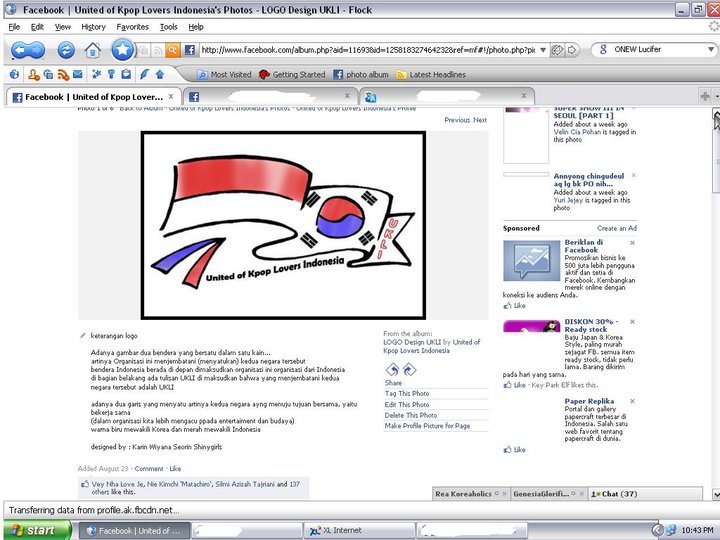Click Edit This Photo
The height and width of the screenshot is (540, 720).
click(x=407, y=405)
